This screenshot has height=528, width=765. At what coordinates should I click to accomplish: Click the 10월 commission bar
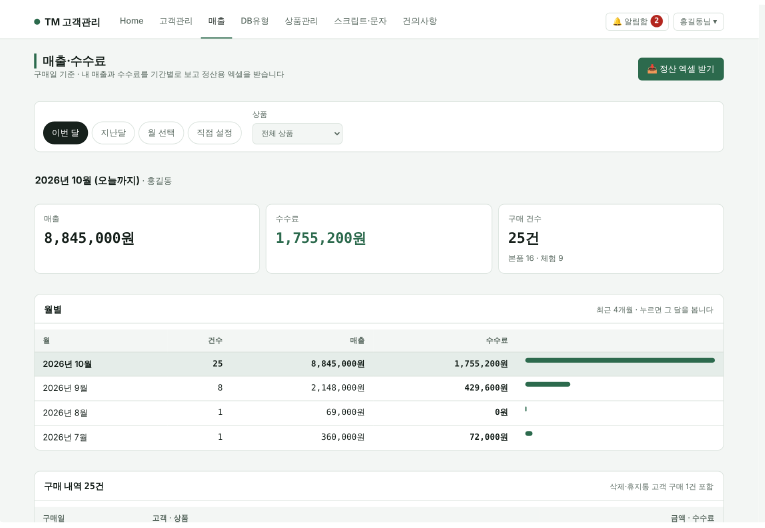click(620, 360)
